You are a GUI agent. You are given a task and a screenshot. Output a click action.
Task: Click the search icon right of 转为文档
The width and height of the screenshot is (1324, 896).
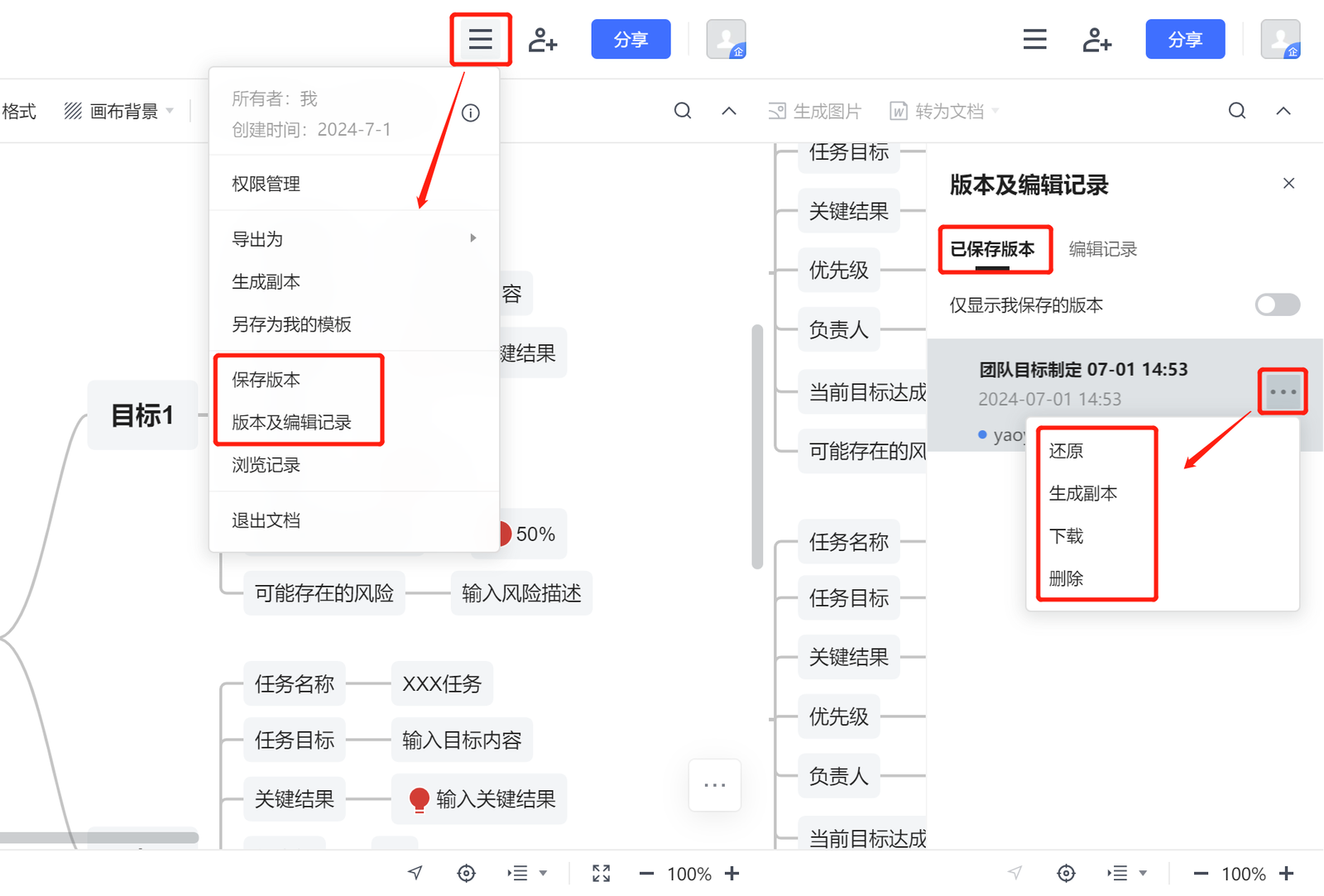(1237, 111)
